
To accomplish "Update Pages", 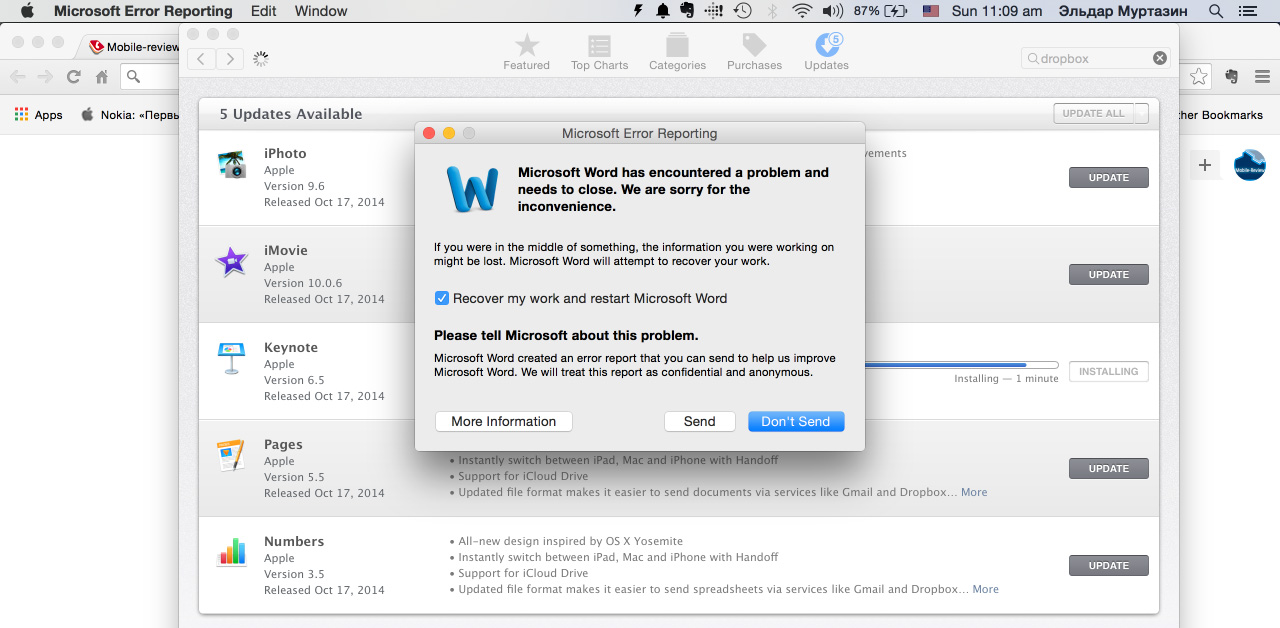I will 1109,468.
